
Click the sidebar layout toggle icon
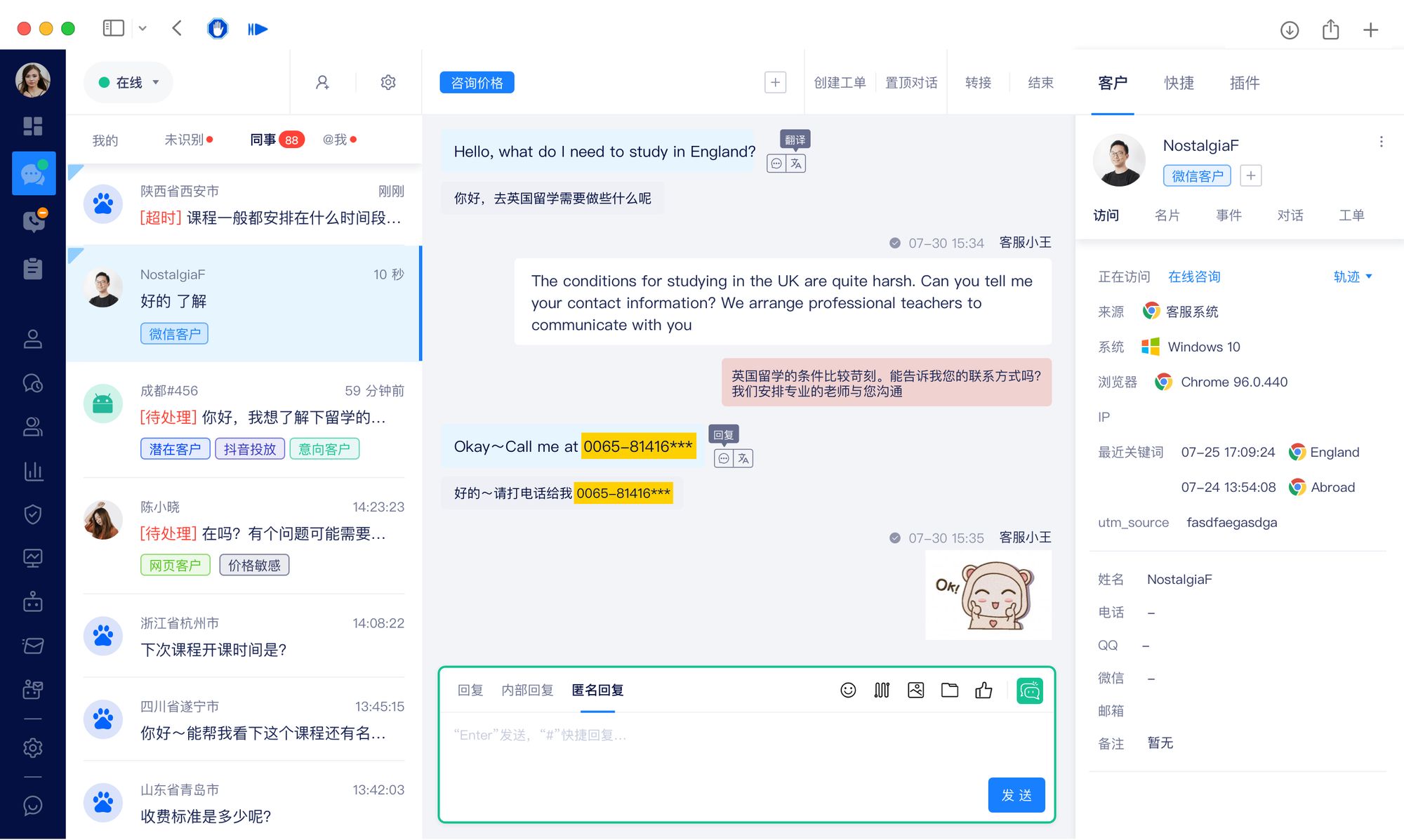click(x=113, y=28)
